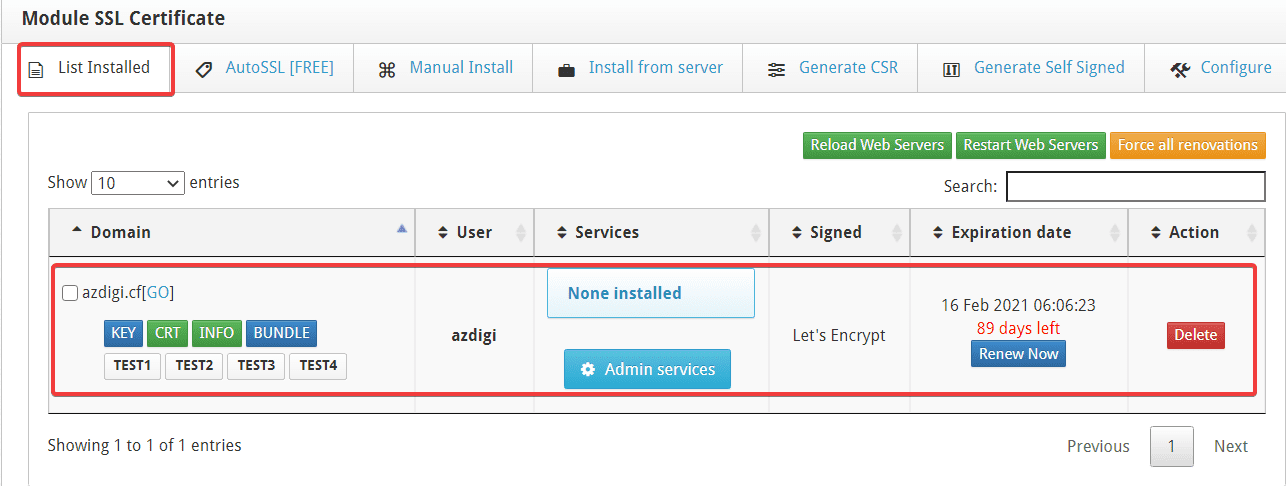Click the Generate CSR sliders icon
This screenshot has height=486, width=1286.
tap(776, 70)
